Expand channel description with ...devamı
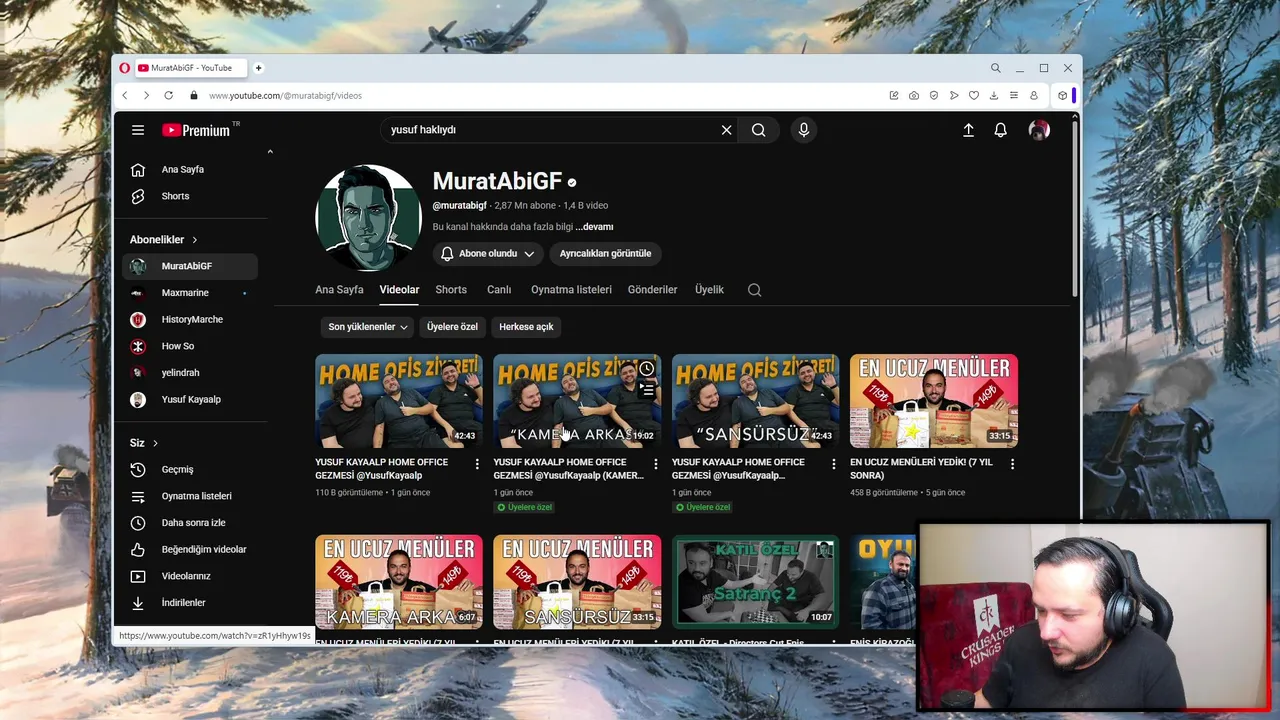 (x=594, y=227)
